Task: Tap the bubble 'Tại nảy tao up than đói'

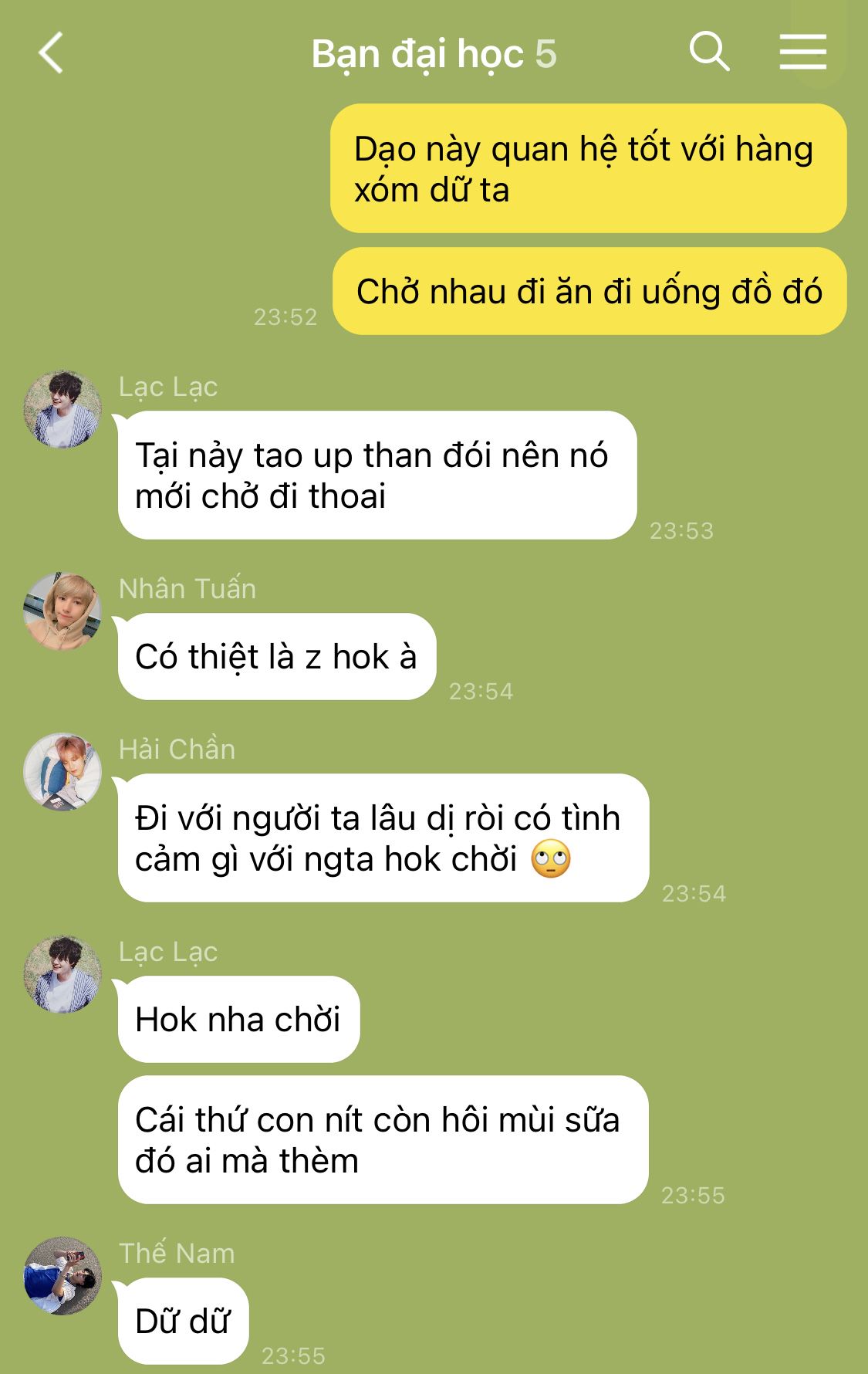Action: point(377,475)
